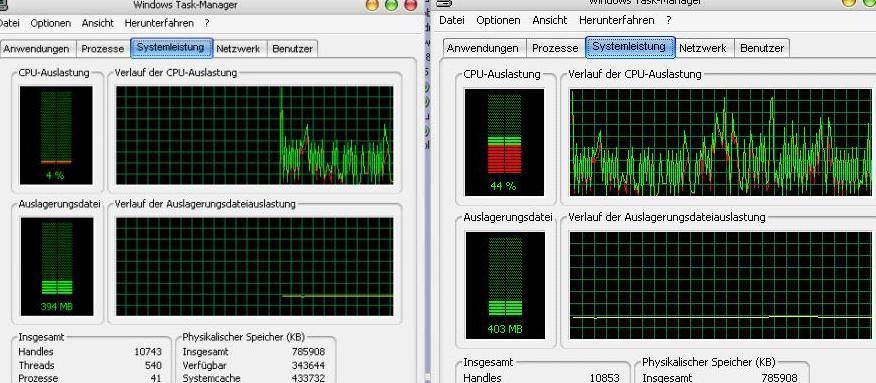Click the Systemcache label in left window
The height and width of the screenshot is (383, 876).
(211, 378)
